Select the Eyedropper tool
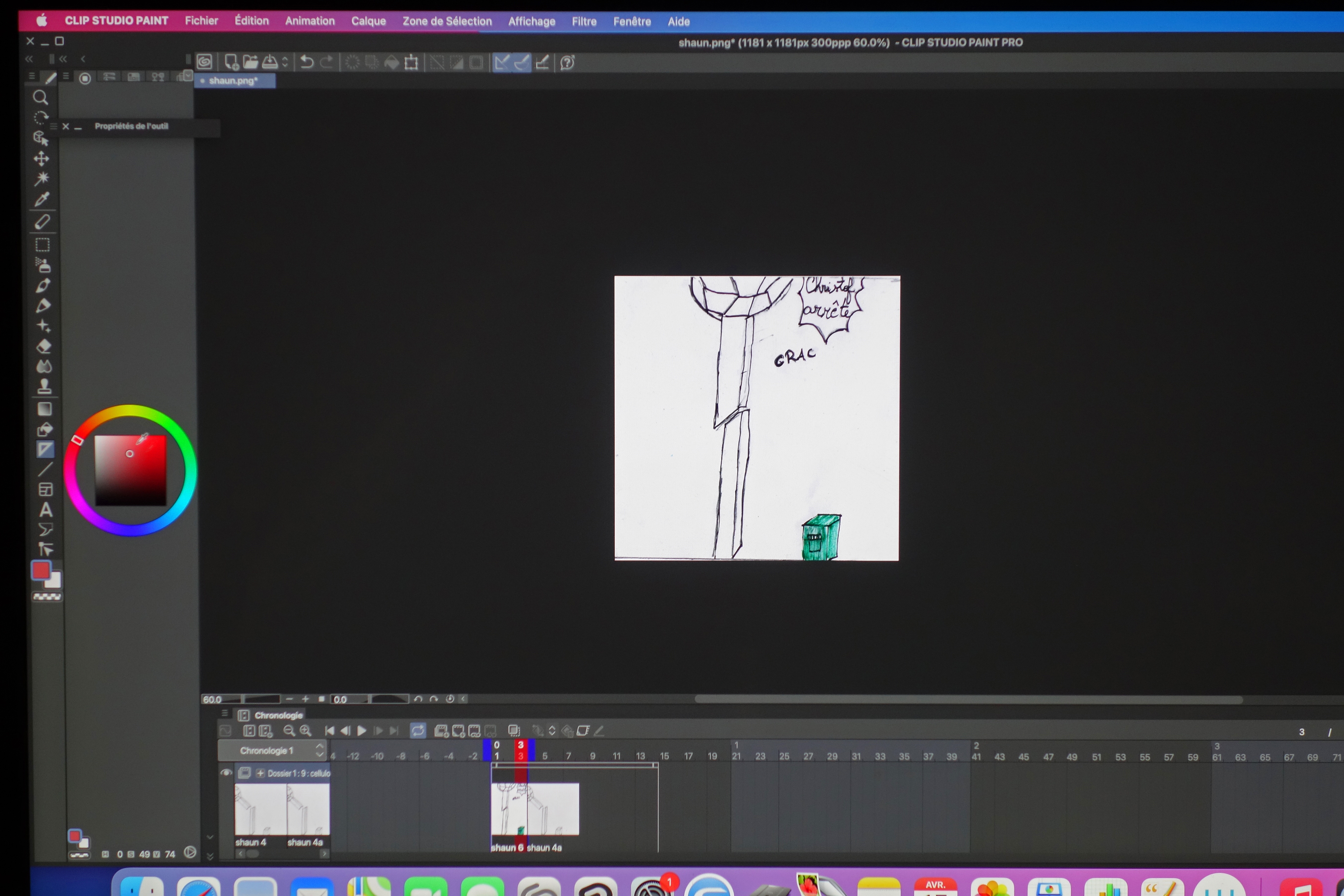 pyautogui.click(x=42, y=199)
